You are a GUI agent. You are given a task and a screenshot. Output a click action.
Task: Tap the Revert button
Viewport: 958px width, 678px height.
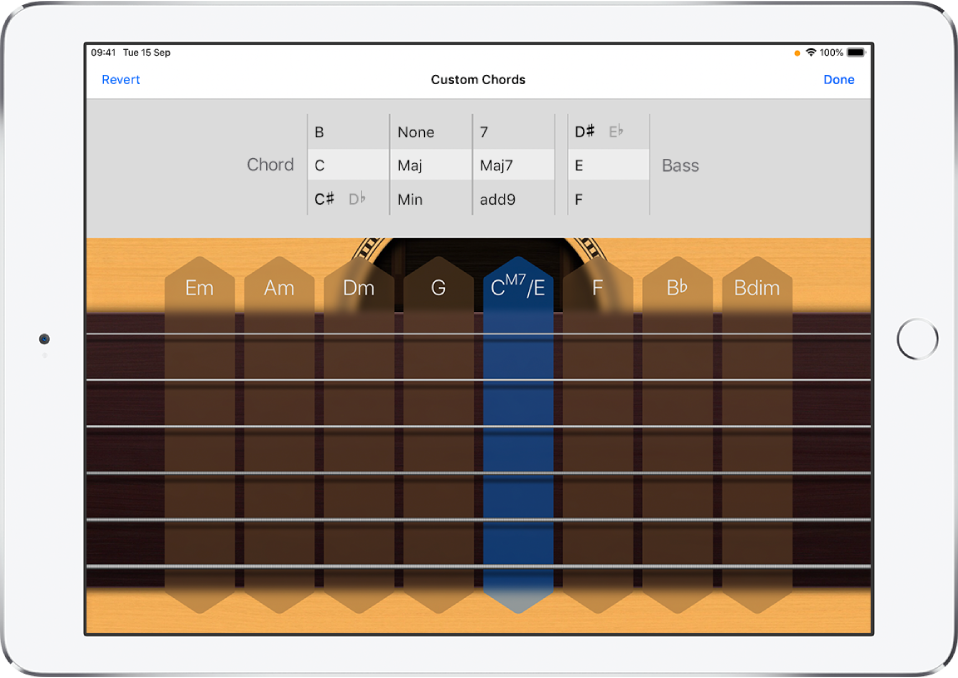click(120, 79)
